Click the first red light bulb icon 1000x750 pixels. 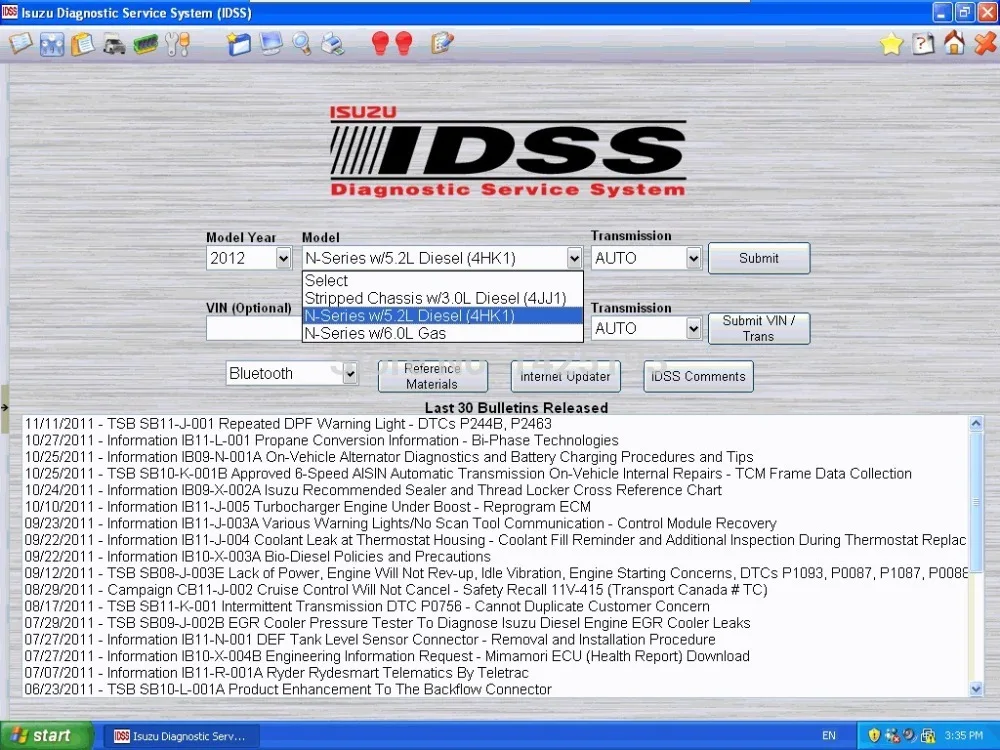point(380,43)
